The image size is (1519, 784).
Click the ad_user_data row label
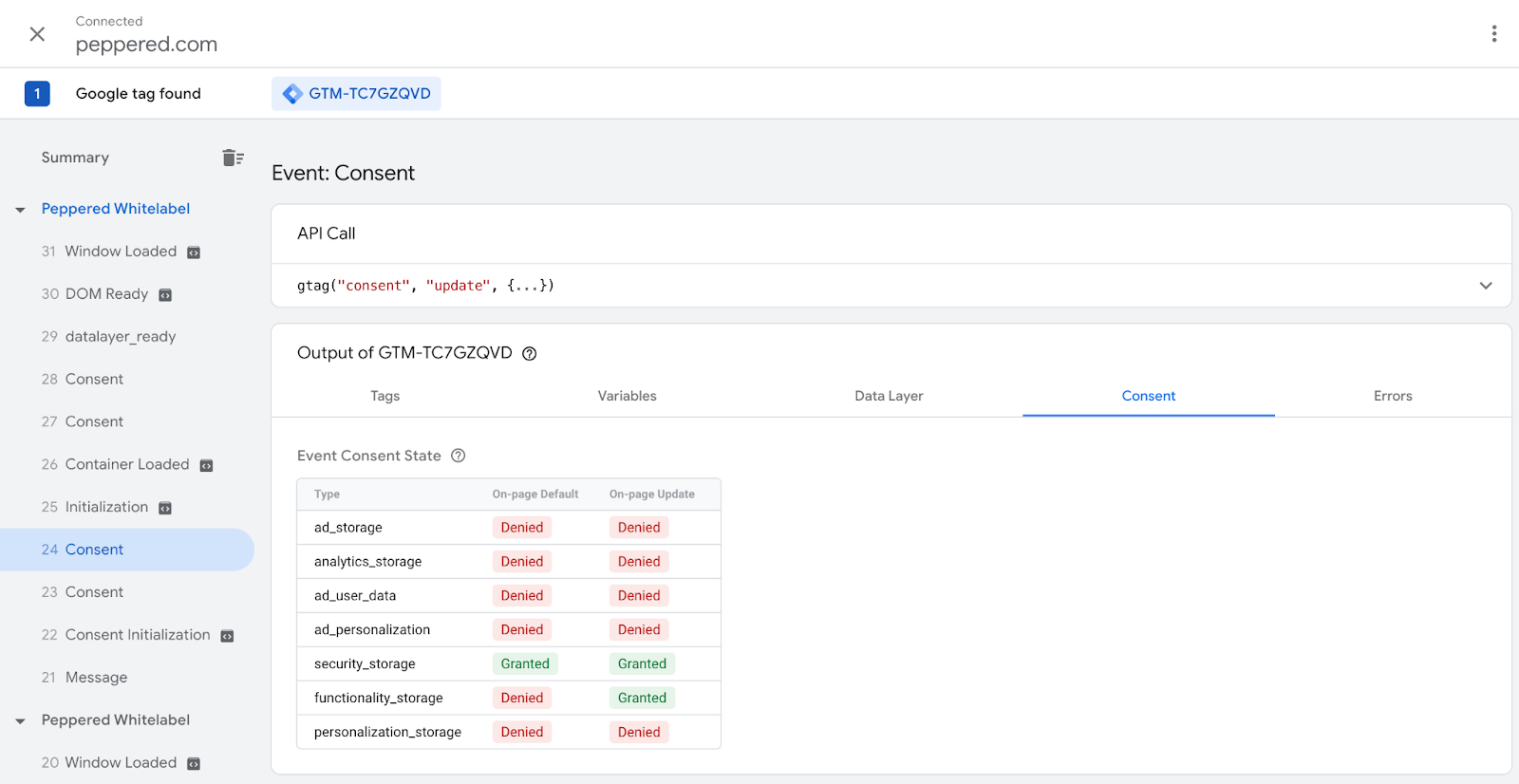(x=355, y=596)
